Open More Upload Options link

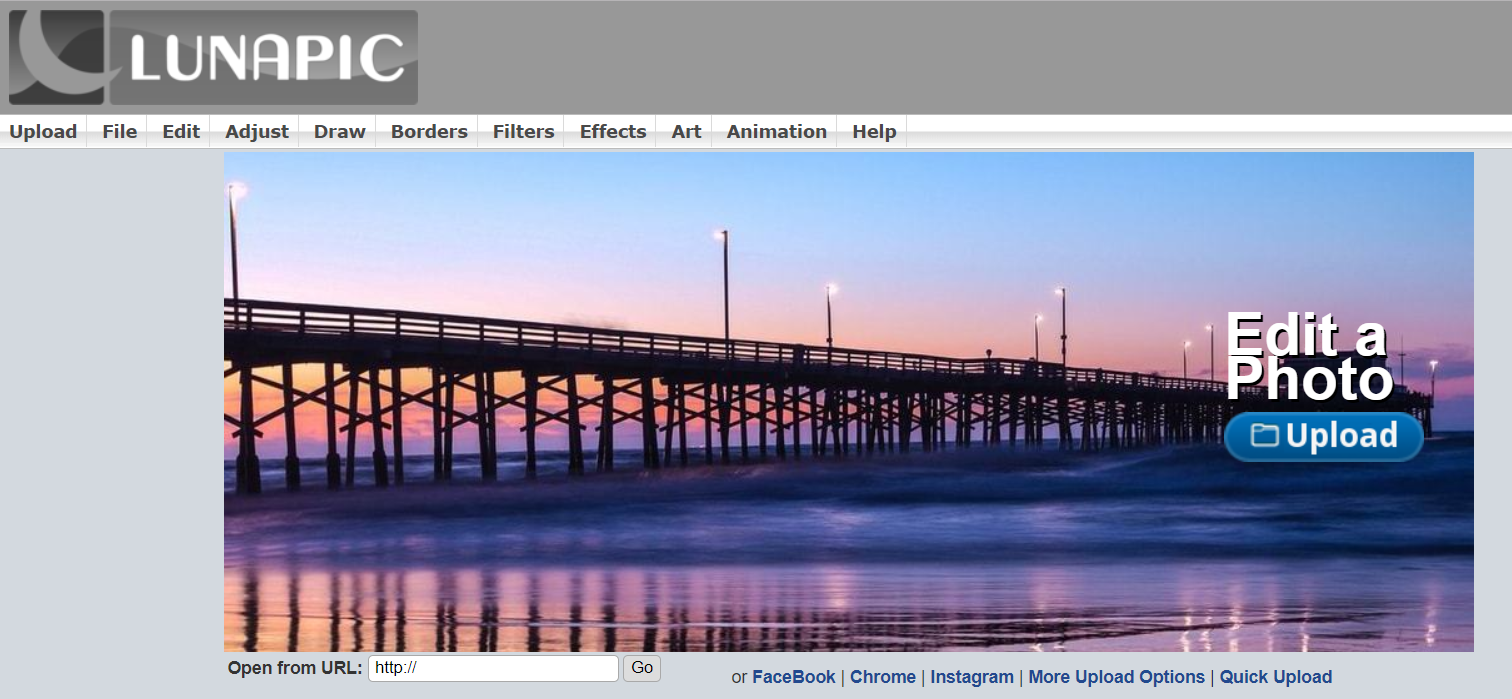pos(1116,677)
